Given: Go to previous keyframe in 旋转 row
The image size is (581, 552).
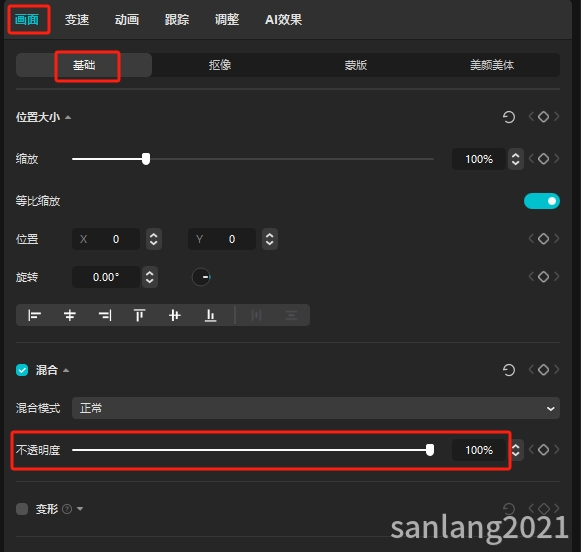Looking at the screenshot, I should 531,276.
